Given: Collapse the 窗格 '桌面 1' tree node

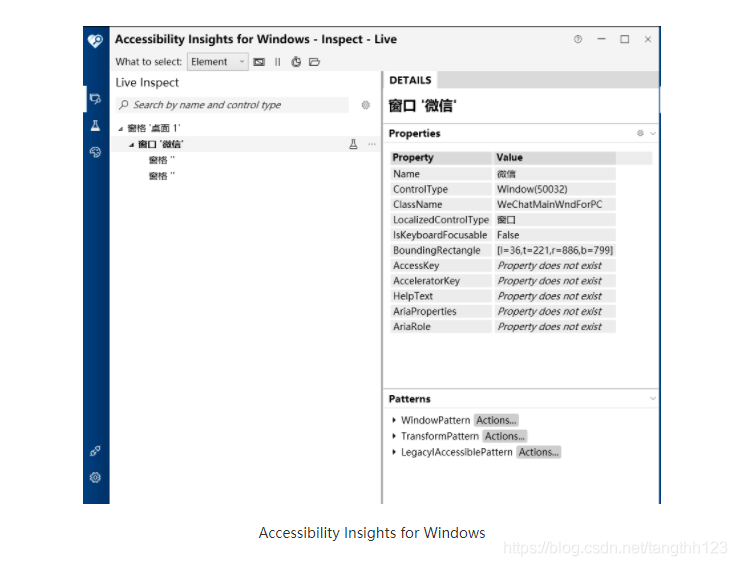Looking at the screenshot, I should click(x=120, y=129).
